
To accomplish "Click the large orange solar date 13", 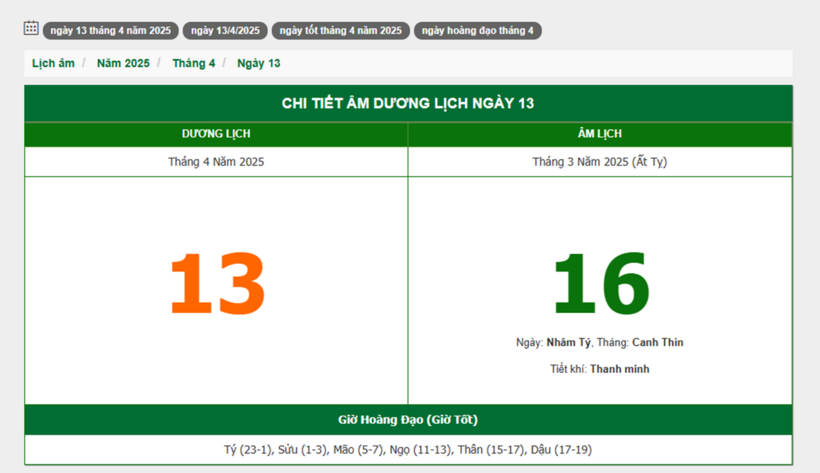I will 216,284.
